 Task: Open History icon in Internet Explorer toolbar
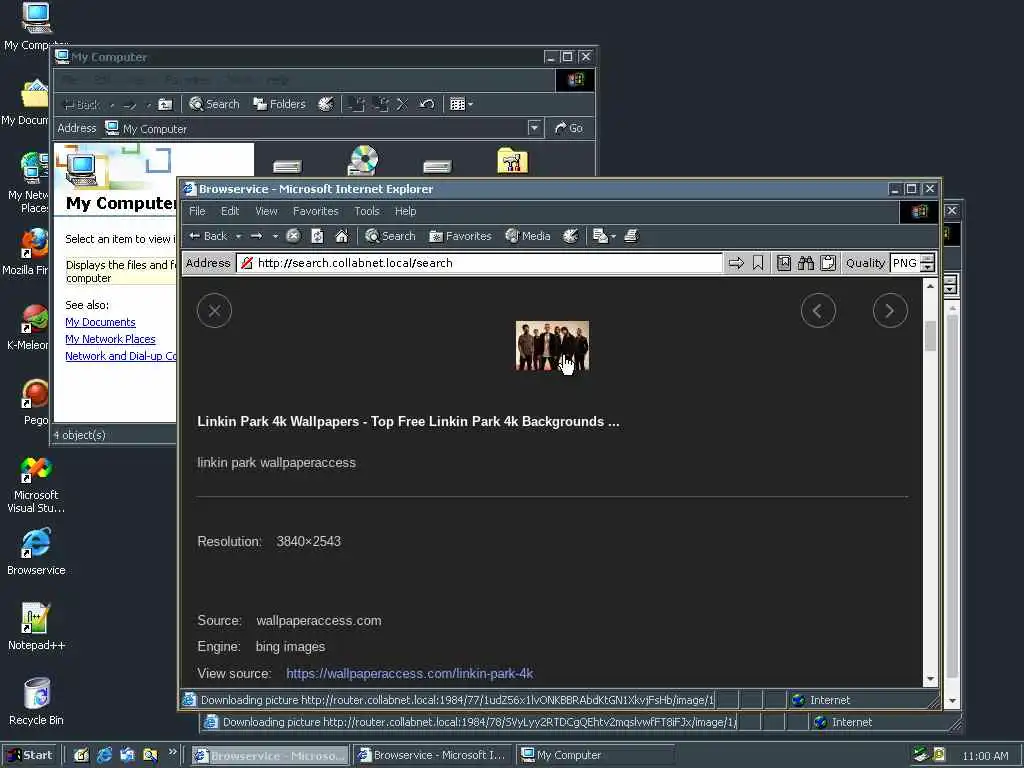(571, 236)
